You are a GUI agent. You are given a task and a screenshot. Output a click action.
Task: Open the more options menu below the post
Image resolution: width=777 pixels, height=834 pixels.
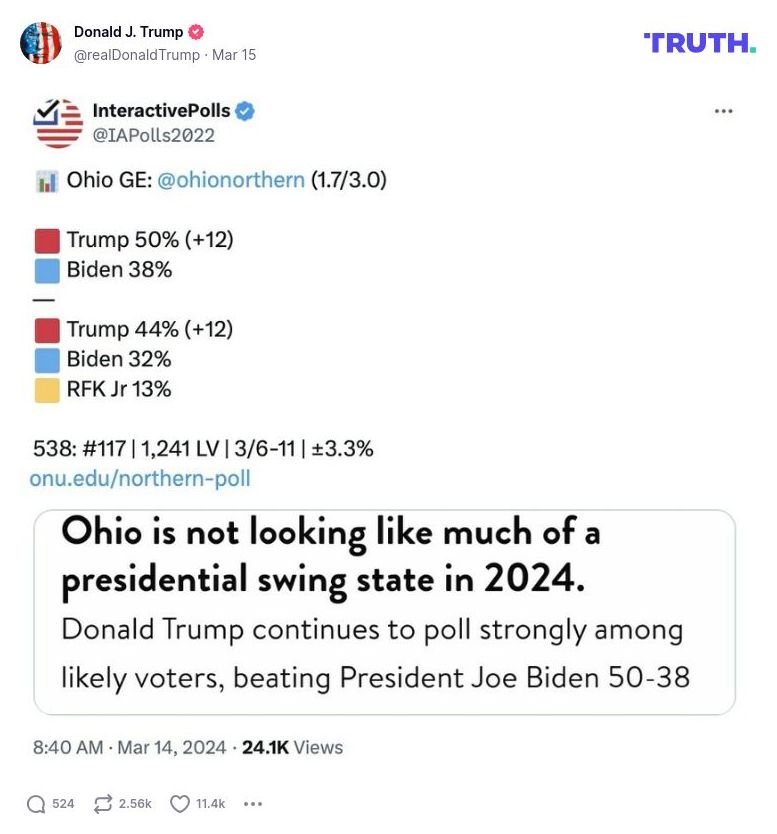click(254, 803)
